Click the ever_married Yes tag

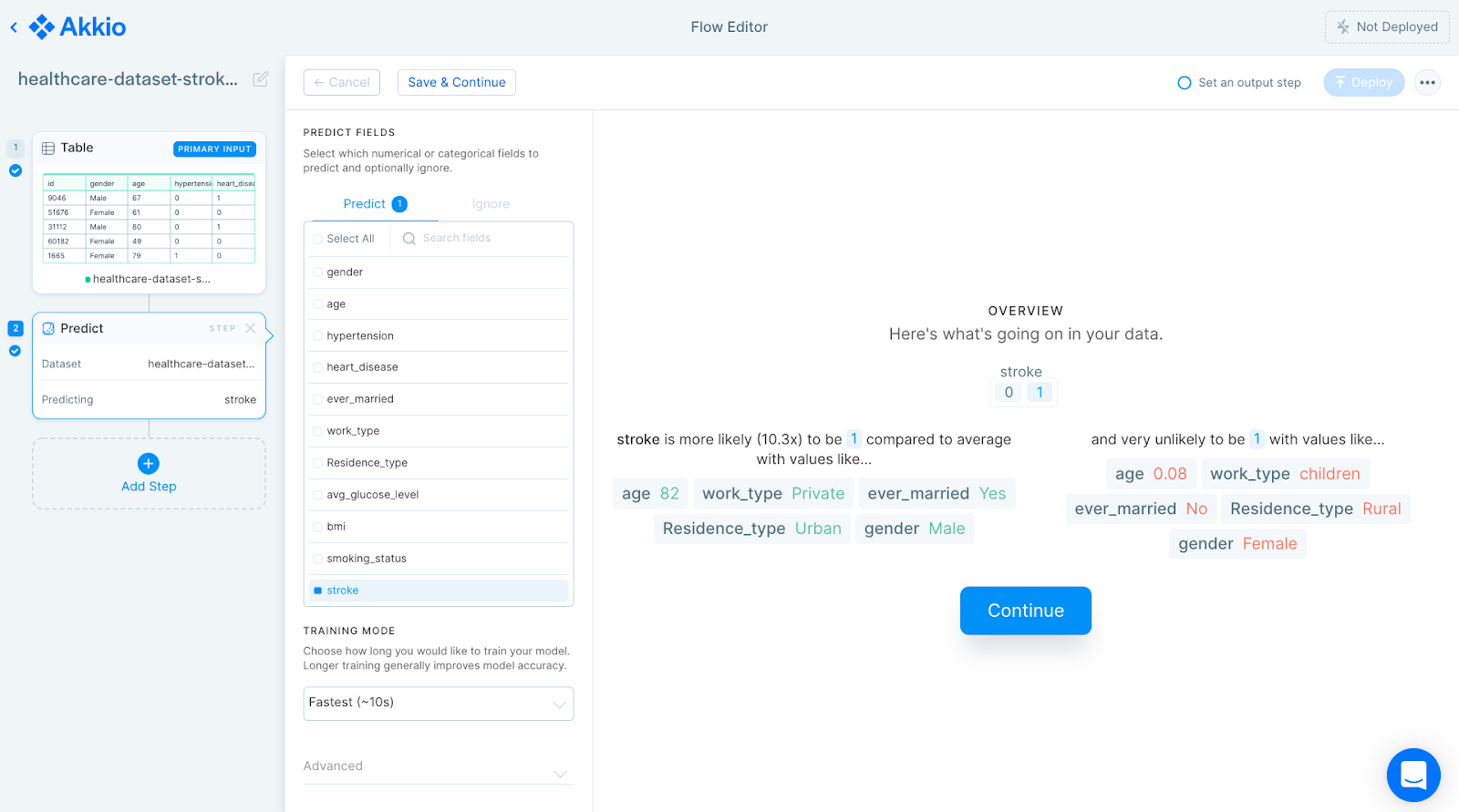936,494
